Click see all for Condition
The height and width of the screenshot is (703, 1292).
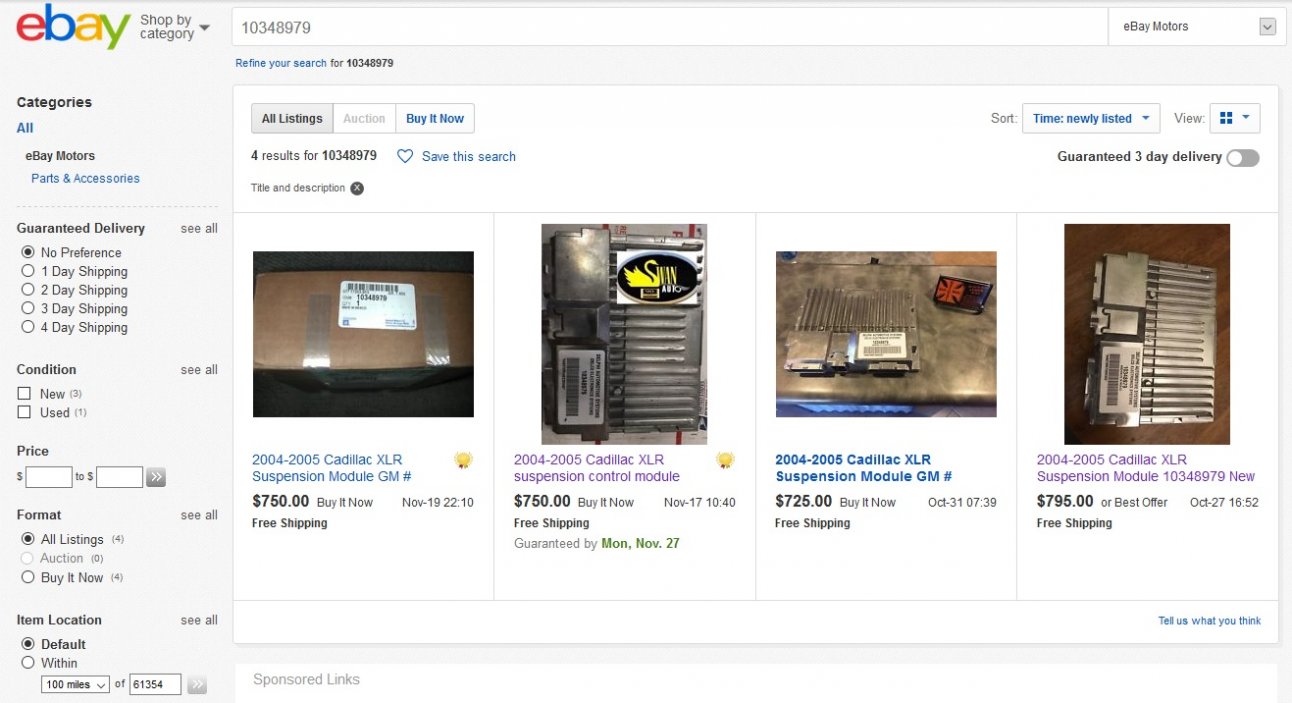click(x=199, y=370)
